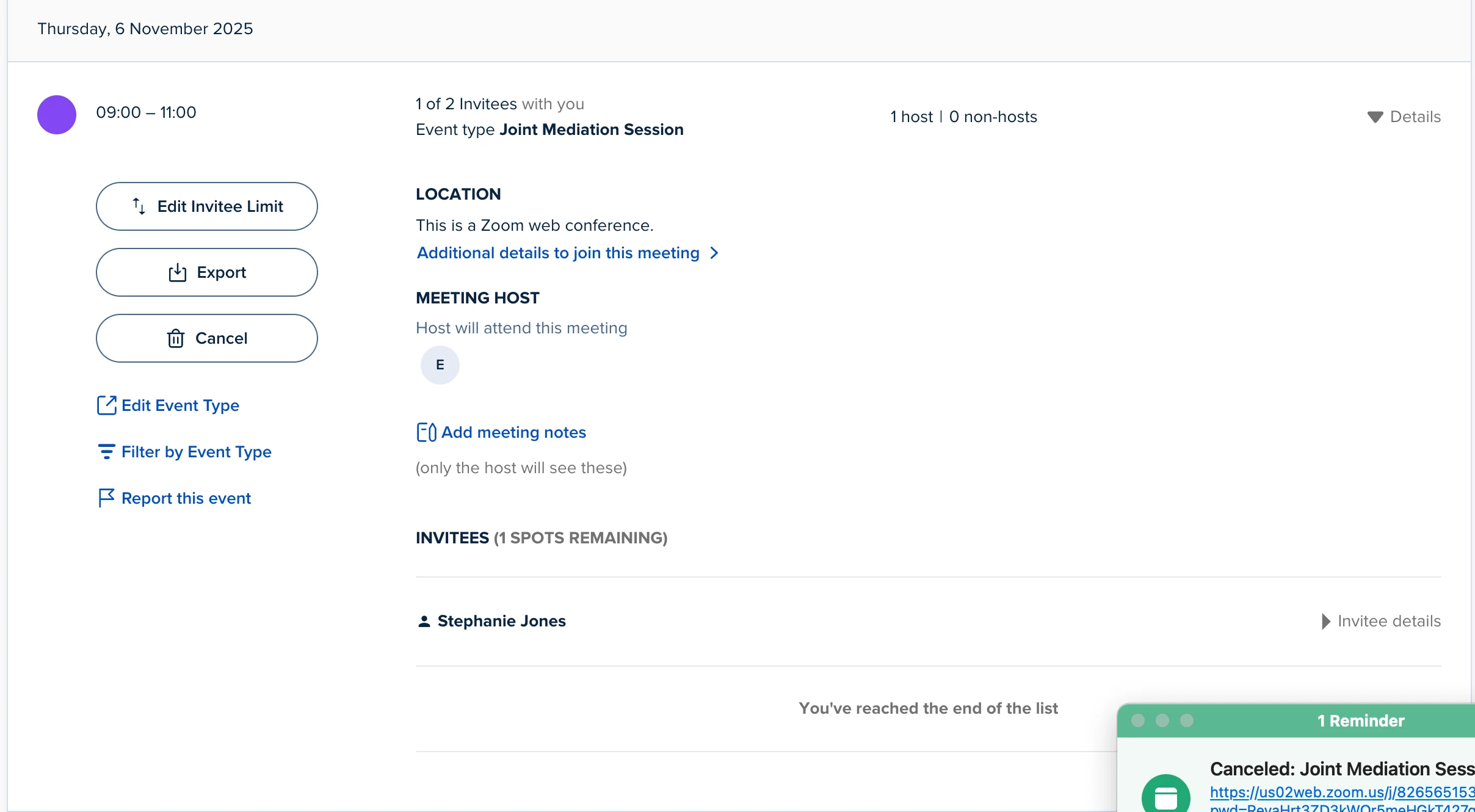Click the Edit Event Type external-link icon

coord(107,405)
